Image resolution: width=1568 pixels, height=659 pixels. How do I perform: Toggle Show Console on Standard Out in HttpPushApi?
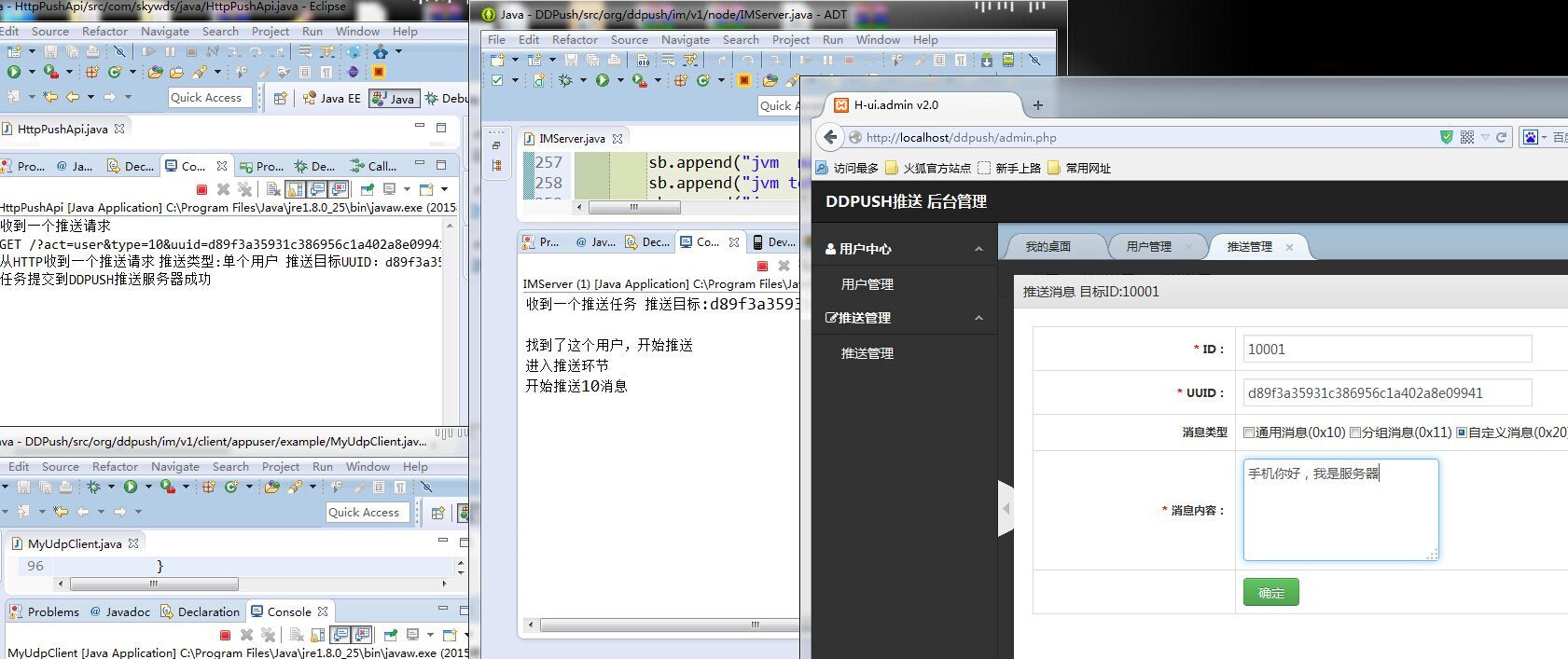tap(317, 189)
